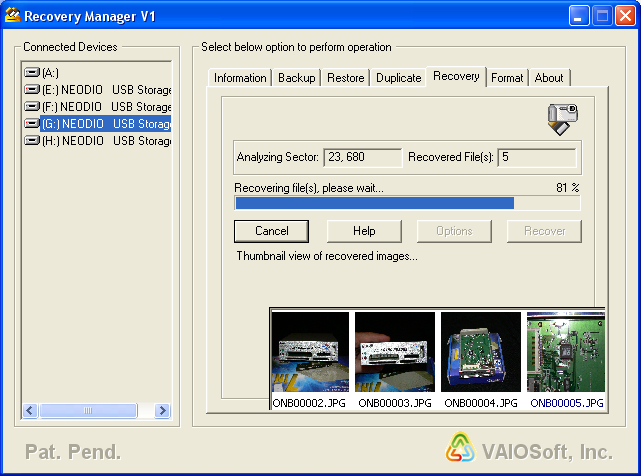Open the Restore tab
Screen dimensions: 641x476
[345, 78]
